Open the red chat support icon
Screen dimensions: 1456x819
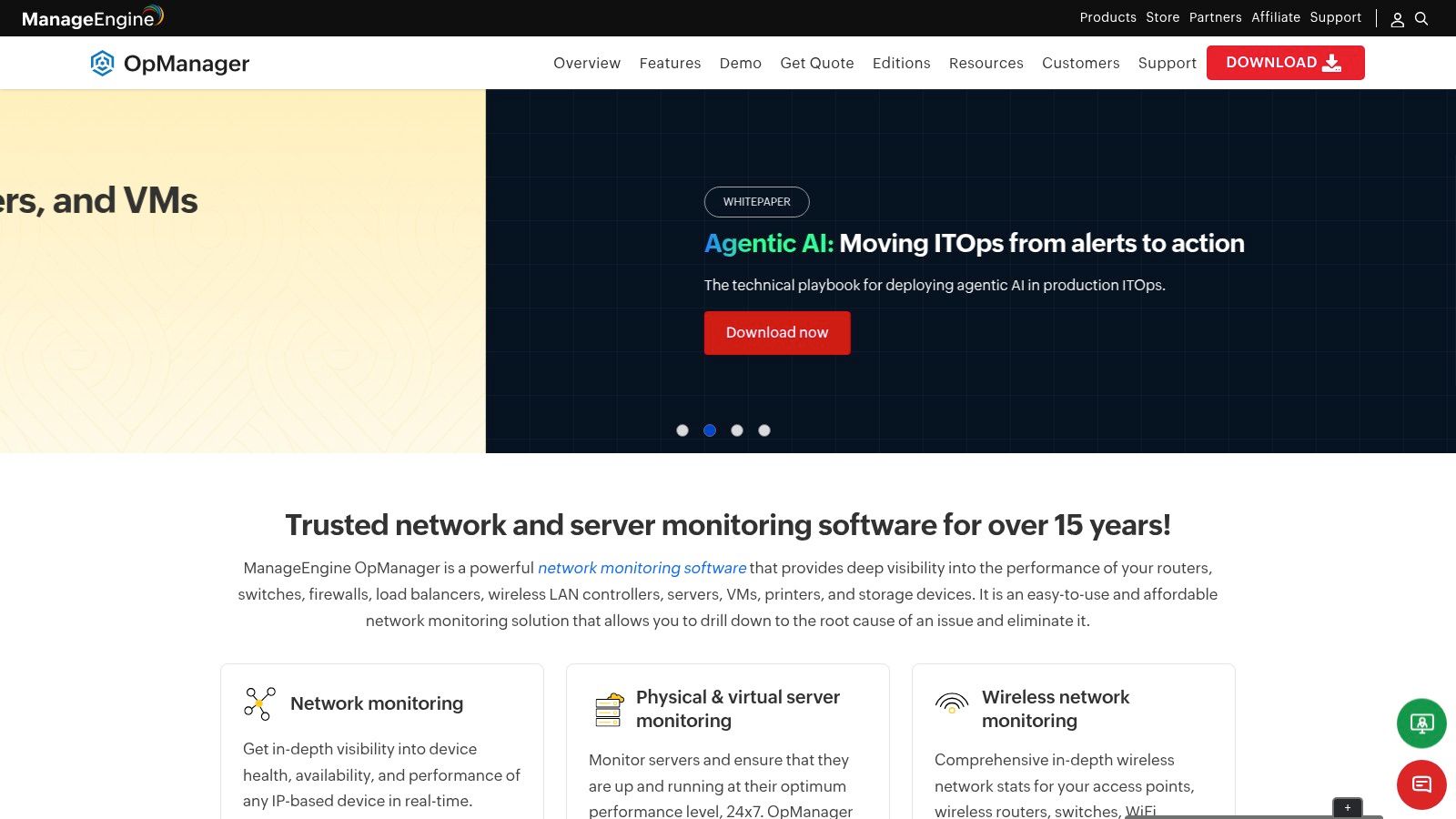click(1421, 784)
